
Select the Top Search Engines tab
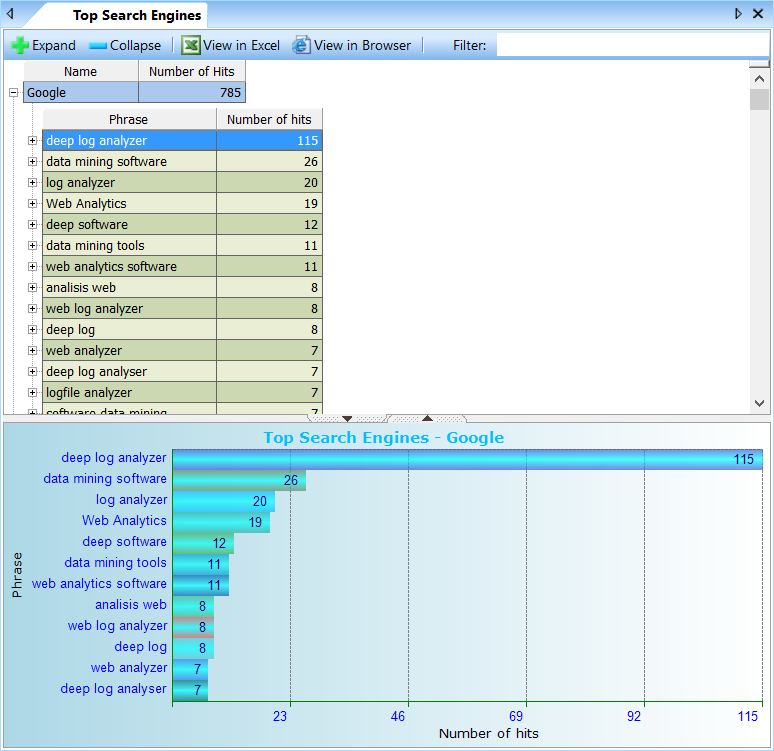(x=137, y=15)
